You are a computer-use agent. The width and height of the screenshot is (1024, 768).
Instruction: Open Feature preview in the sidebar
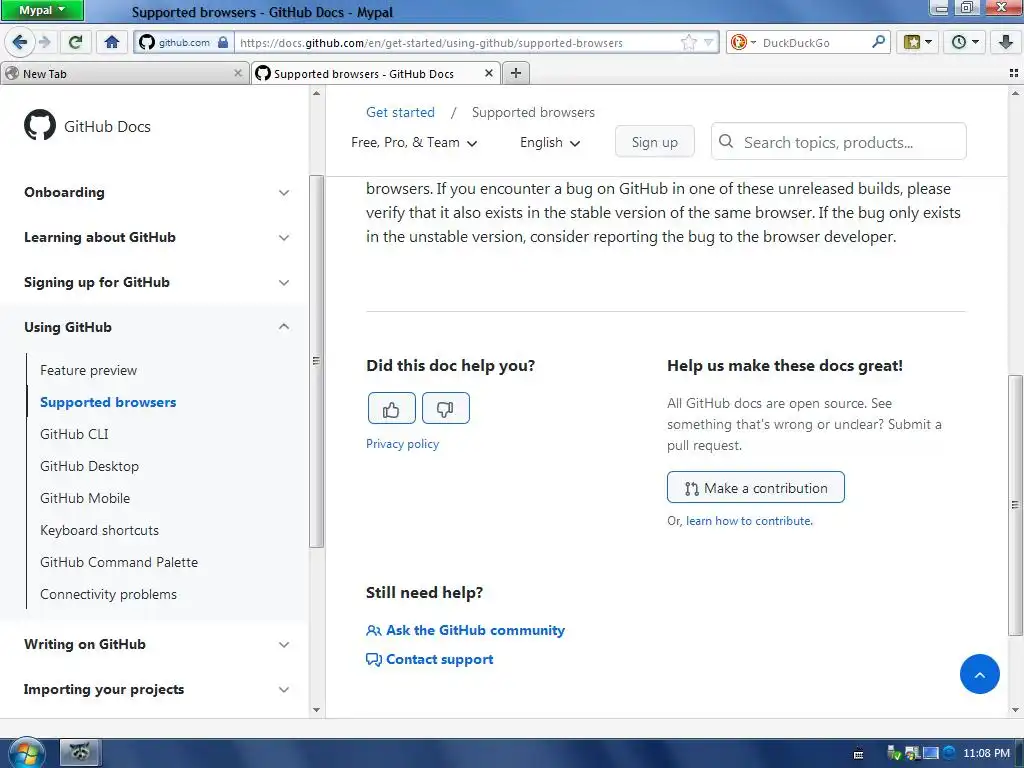tap(88, 370)
